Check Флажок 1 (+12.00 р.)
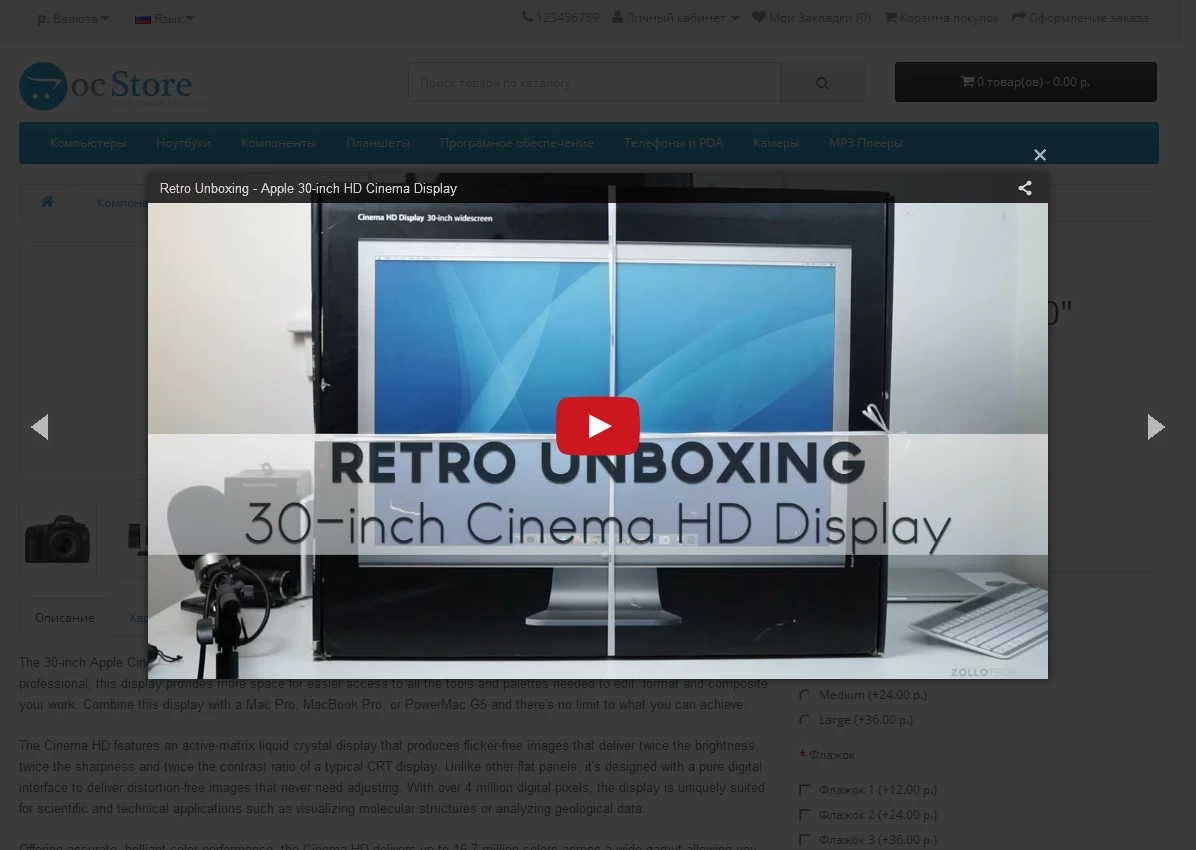 [804, 790]
